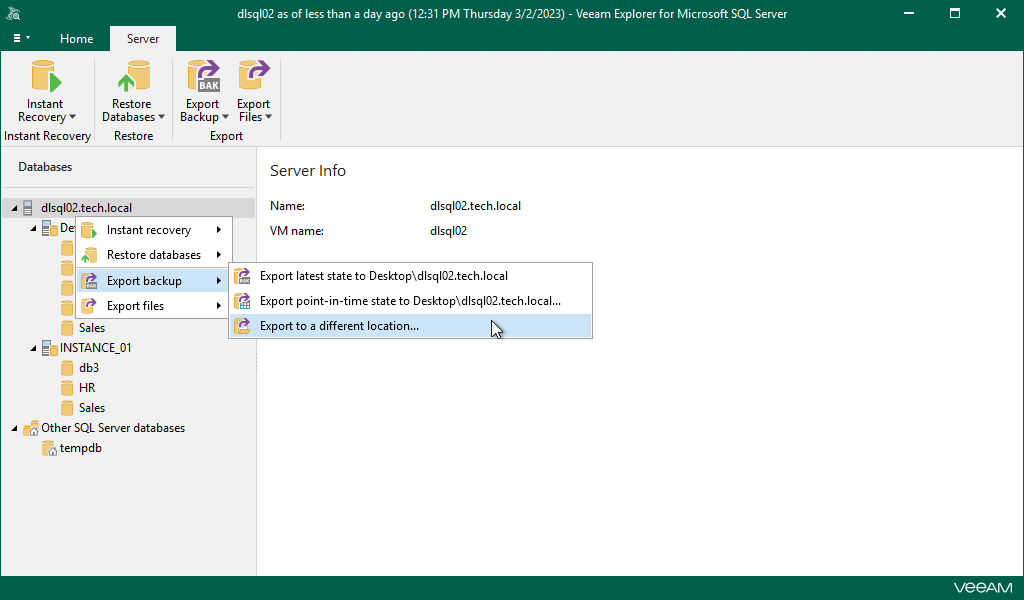The image size is (1024, 600).
Task: Click the Other SQL Server databases icon
Action: click(31, 428)
